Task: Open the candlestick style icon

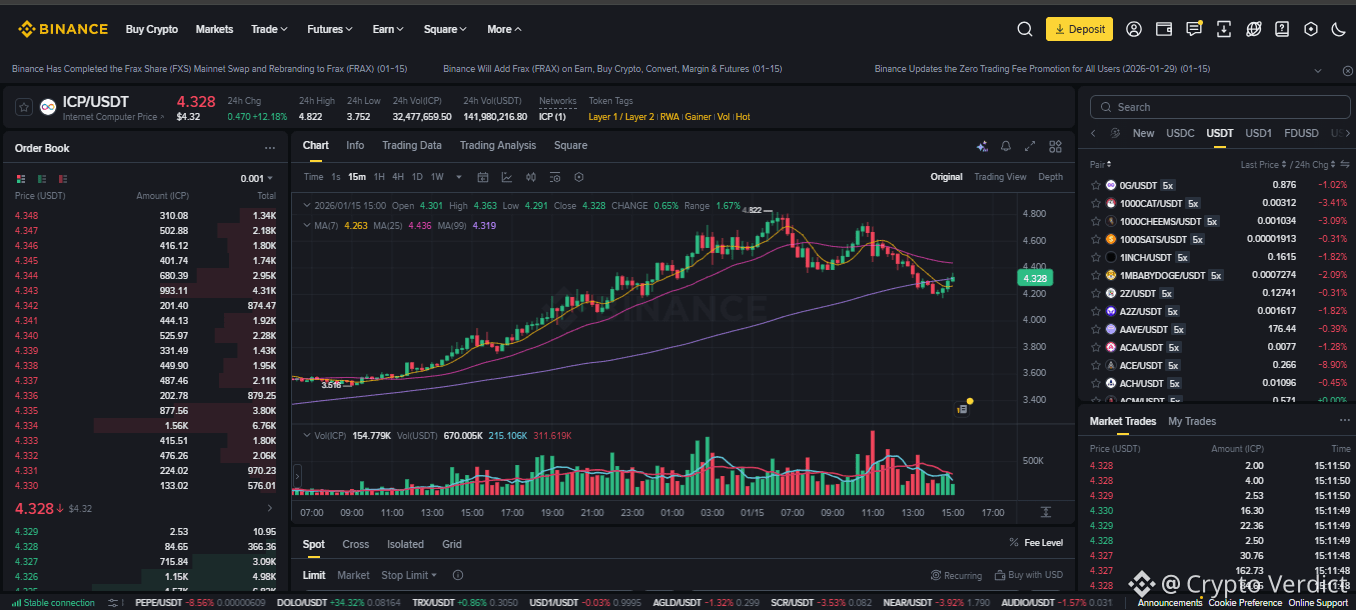Action: (531, 177)
